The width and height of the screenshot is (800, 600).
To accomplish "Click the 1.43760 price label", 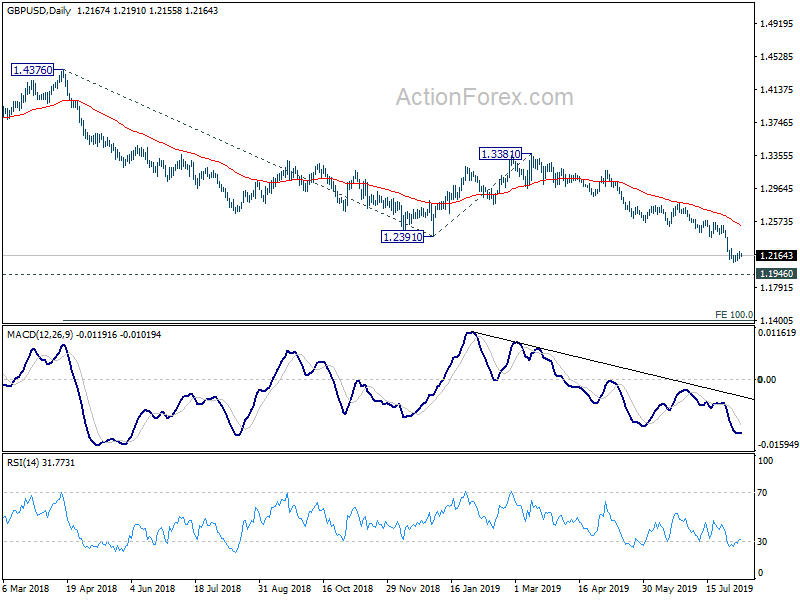I will pos(33,70).
